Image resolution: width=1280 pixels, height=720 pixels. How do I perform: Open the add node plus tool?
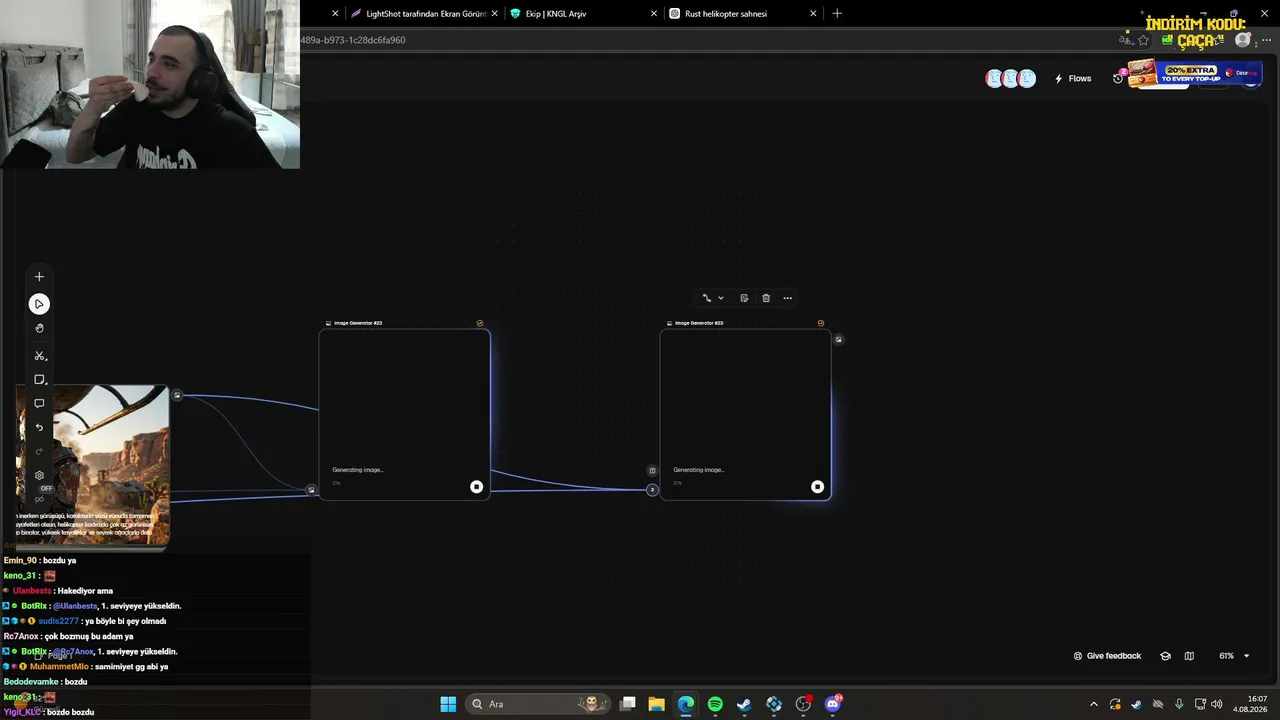pos(39,277)
